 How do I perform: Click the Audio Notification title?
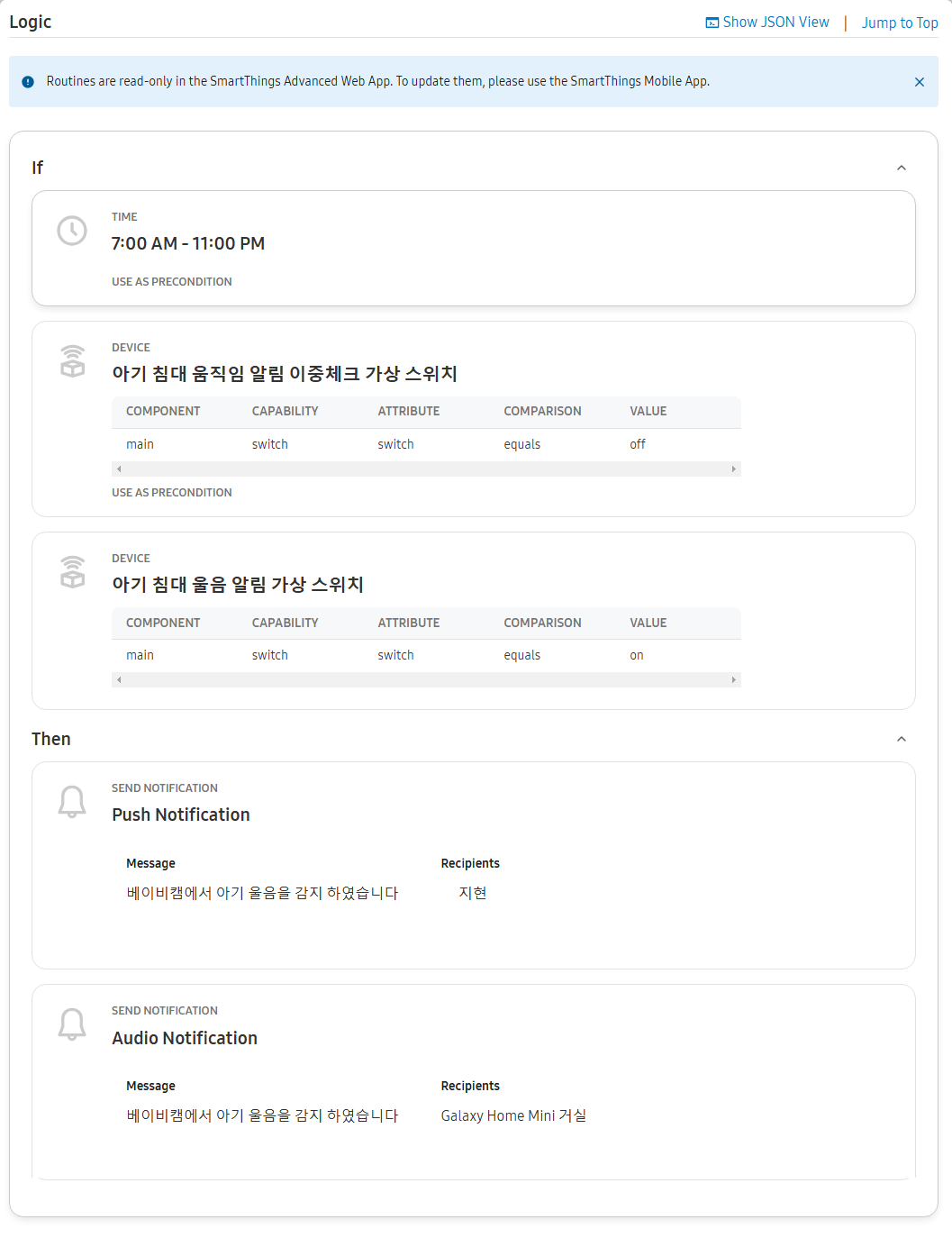185,1038
